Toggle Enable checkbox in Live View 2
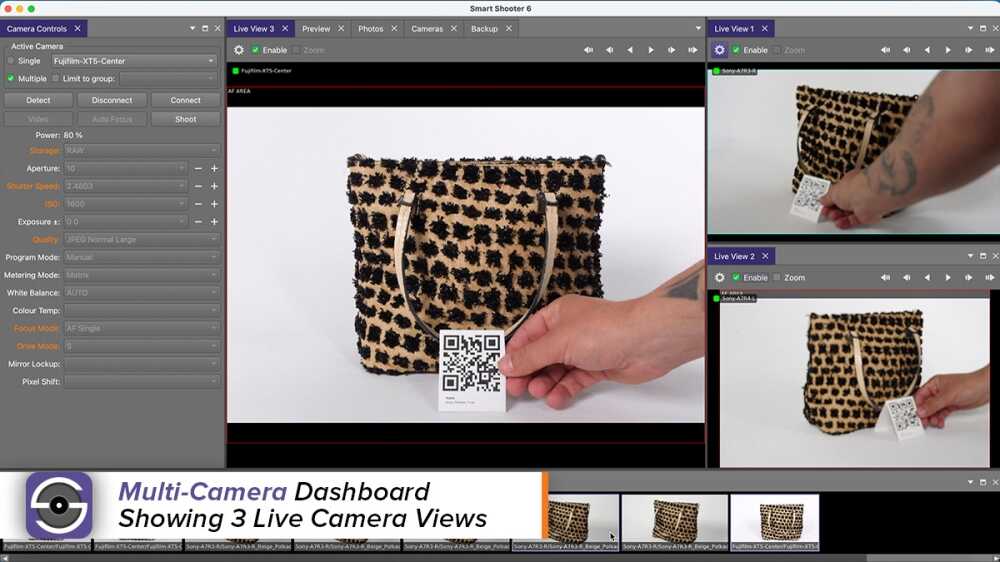Image resolution: width=1000 pixels, height=562 pixels. (736, 277)
